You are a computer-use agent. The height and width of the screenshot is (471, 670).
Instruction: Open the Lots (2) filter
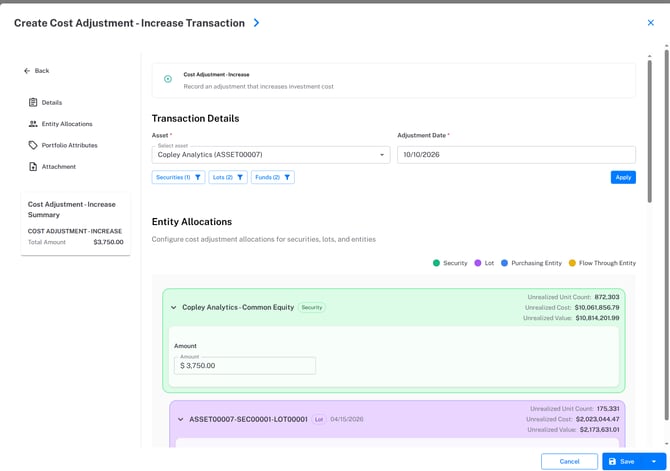point(228,177)
